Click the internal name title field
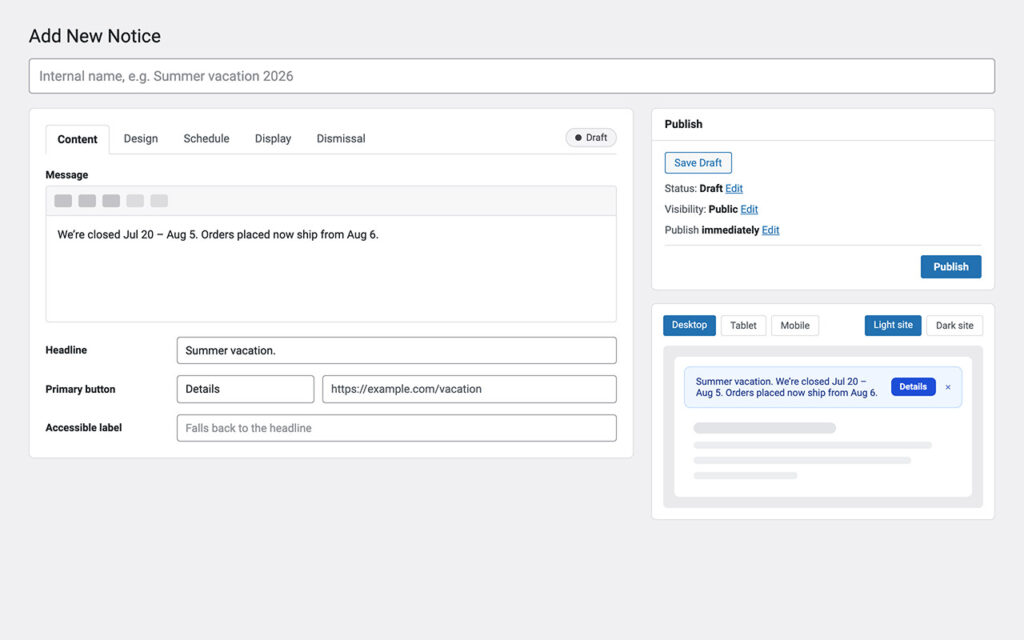This screenshot has width=1024, height=640. click(x=511, y=76)
